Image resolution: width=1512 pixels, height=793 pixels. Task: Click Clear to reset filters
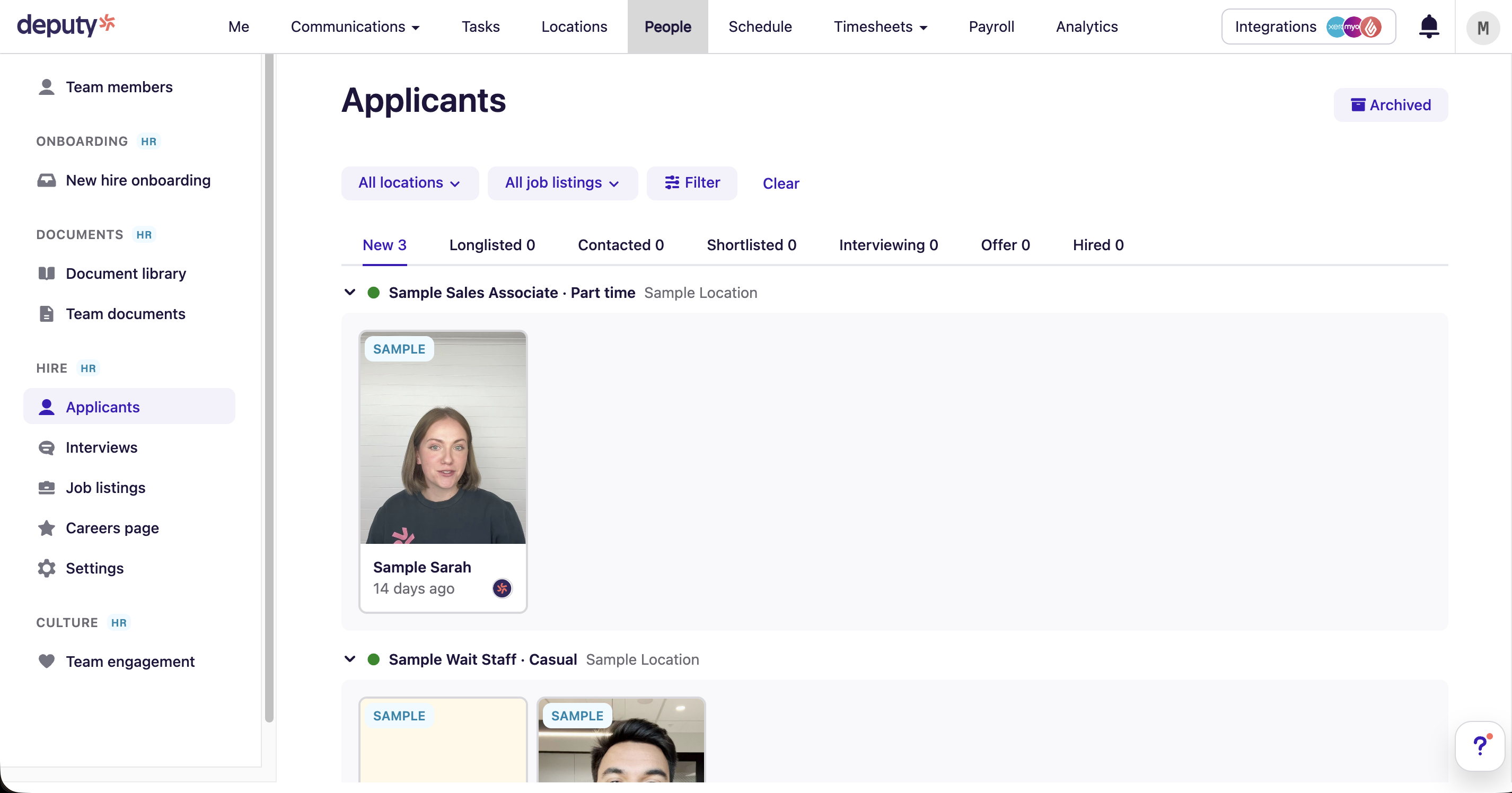coord(780,183)
